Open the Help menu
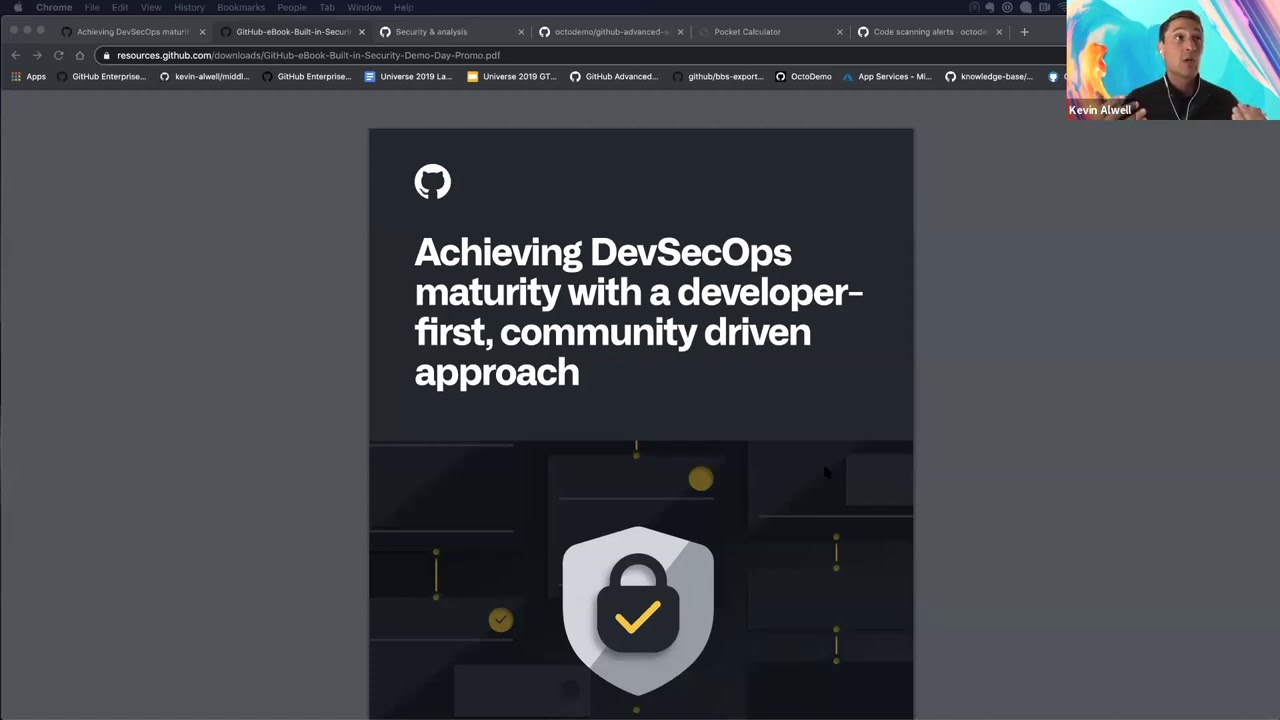1280x720 pixels. tap(403, 7)
